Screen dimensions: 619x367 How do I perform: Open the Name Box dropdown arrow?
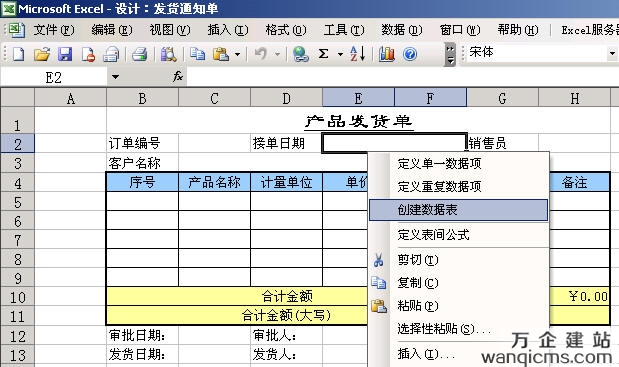[115, 77]
